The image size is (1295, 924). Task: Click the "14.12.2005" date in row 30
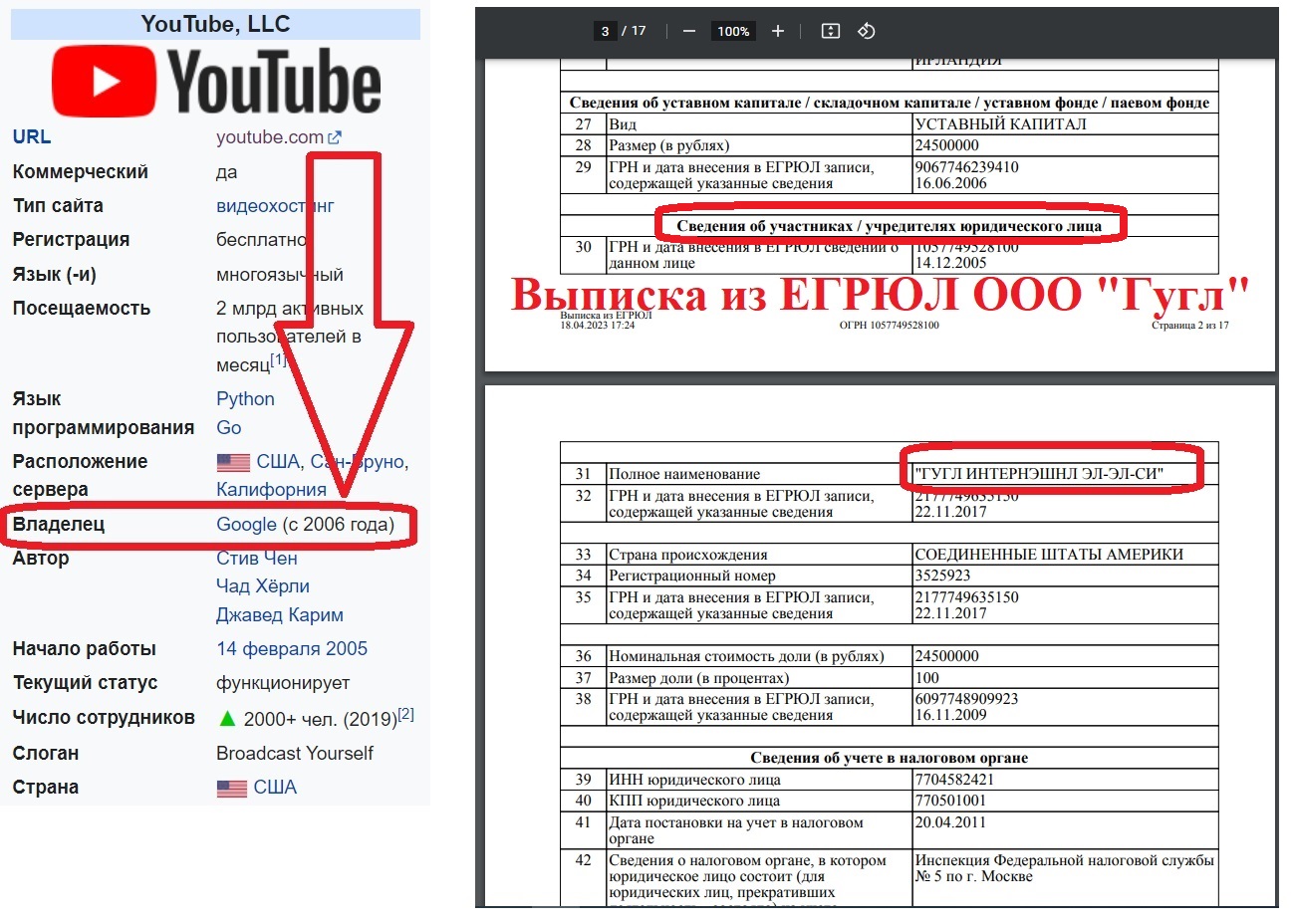[x=951, y=263]
